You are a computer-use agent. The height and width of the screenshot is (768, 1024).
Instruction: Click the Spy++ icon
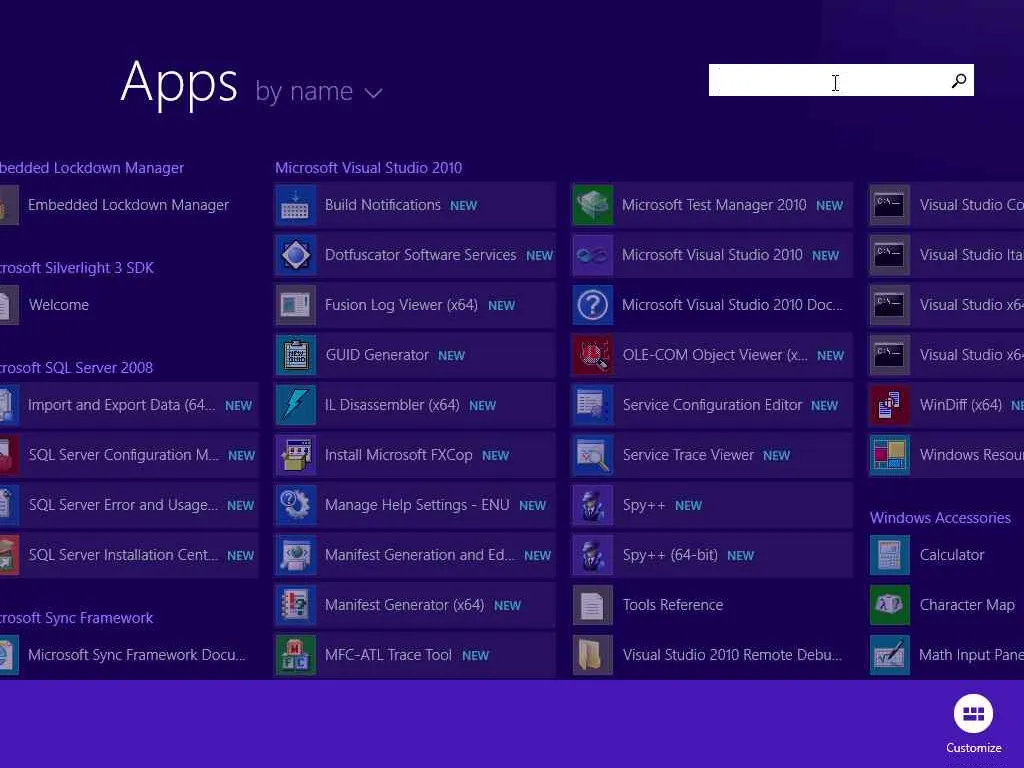click(593, 505)
